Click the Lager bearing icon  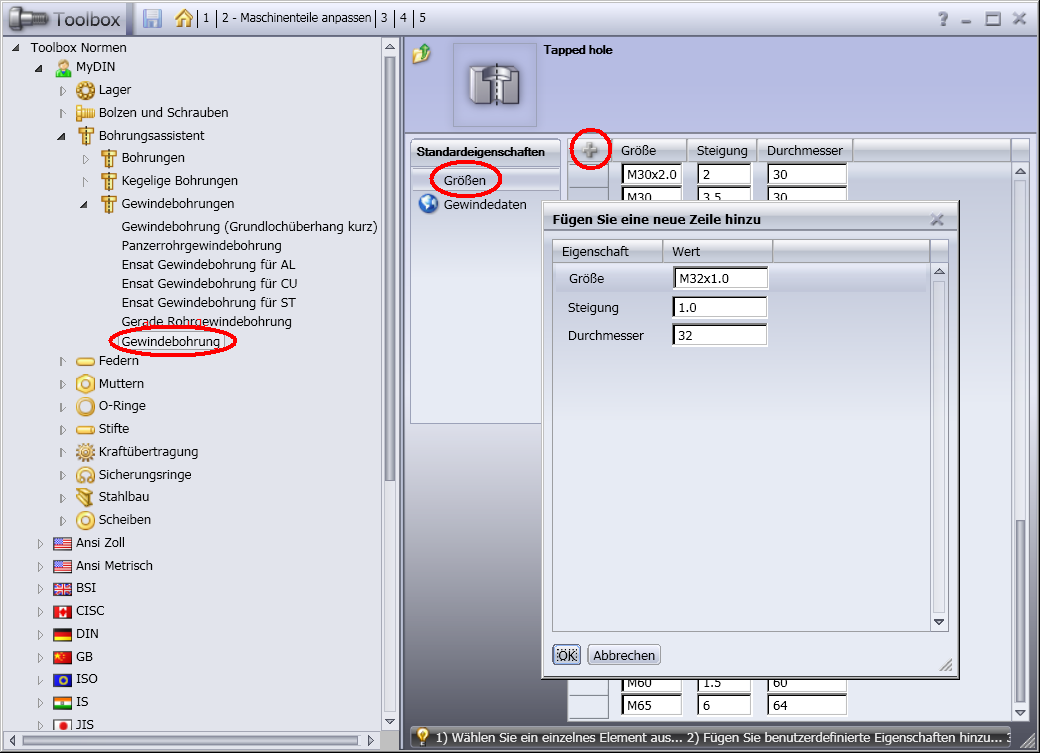[x=85, y=90]
